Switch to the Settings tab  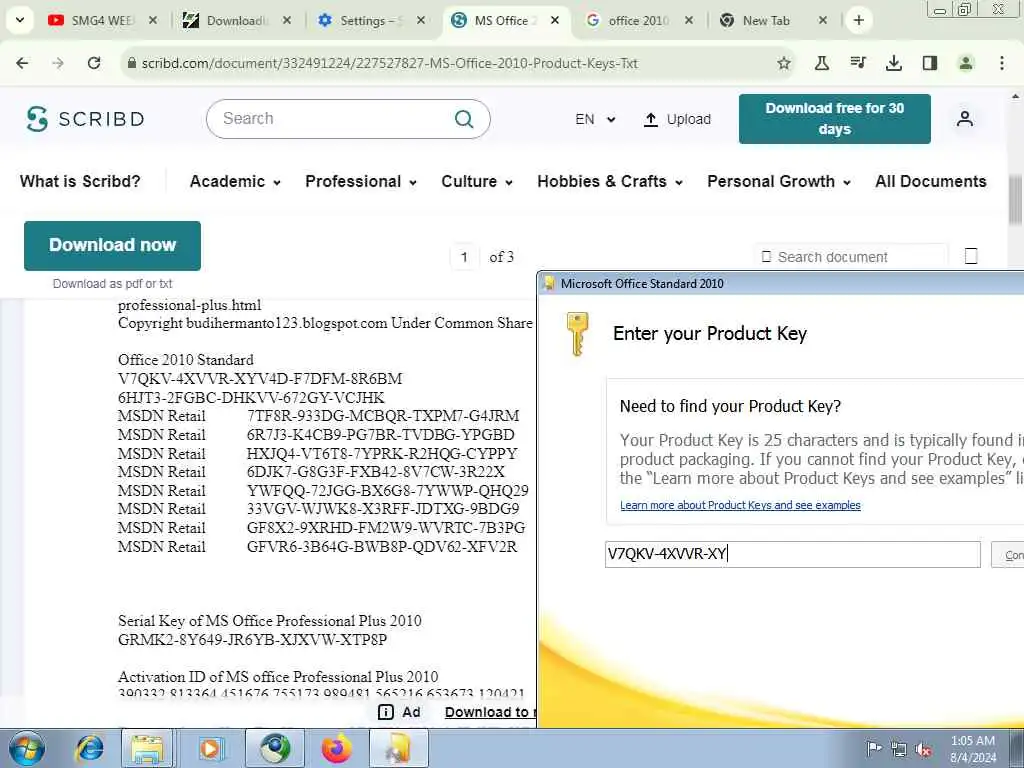[x=370, y=20]
